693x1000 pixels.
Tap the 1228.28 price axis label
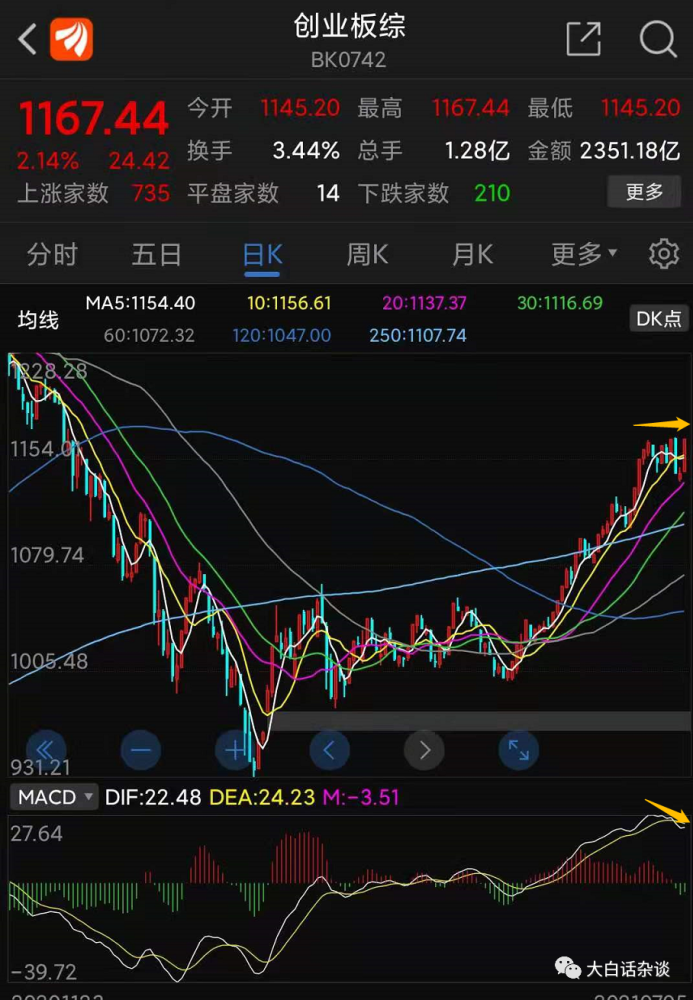(x=49, y=371)
